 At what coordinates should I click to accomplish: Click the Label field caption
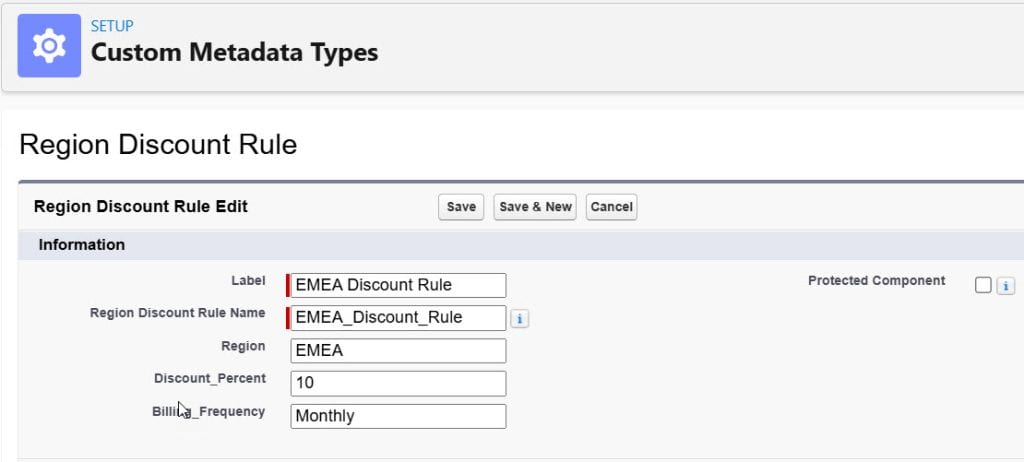coord(248,280)
